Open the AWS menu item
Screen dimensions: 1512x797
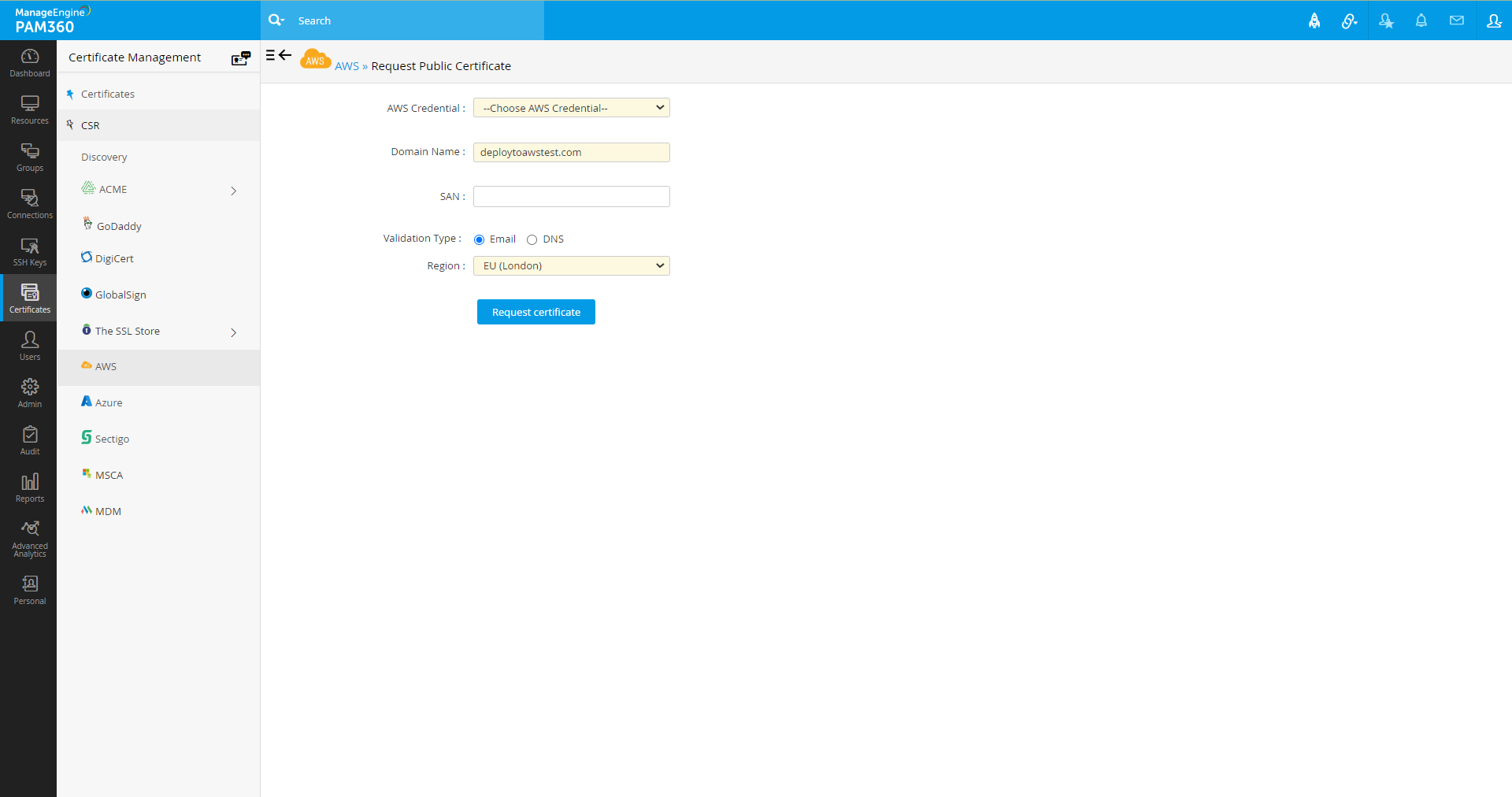(x=158, y=367)
